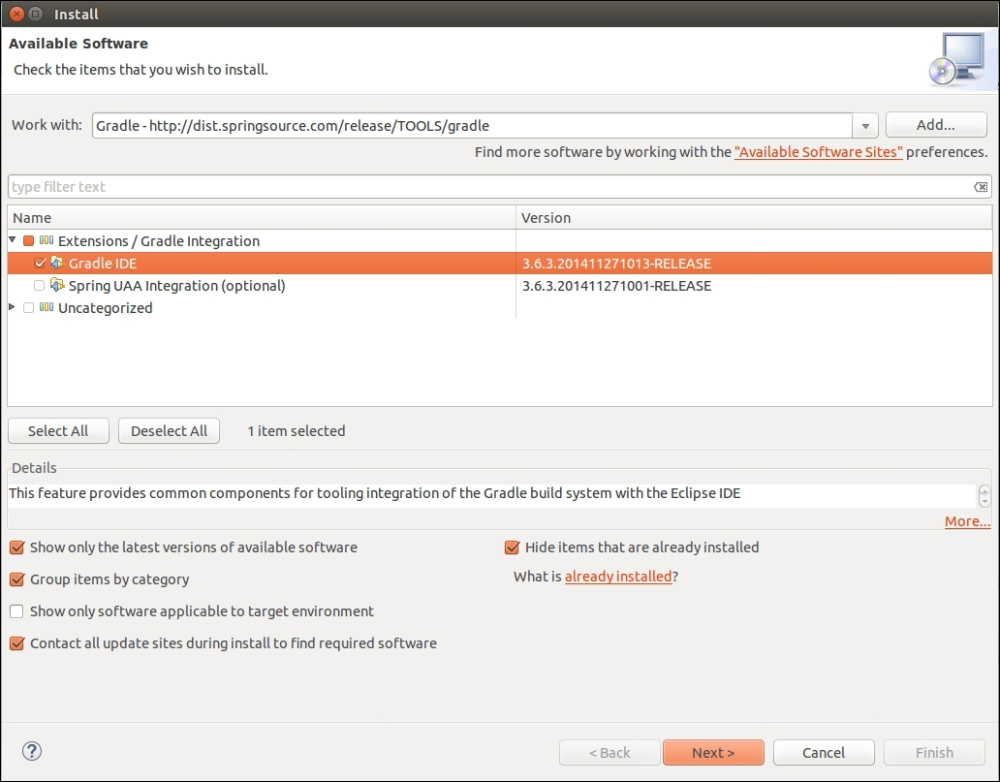Click the Gradle IDE feature icon
This screenshot has height=782, width=1000.
[x=57, y=263]
